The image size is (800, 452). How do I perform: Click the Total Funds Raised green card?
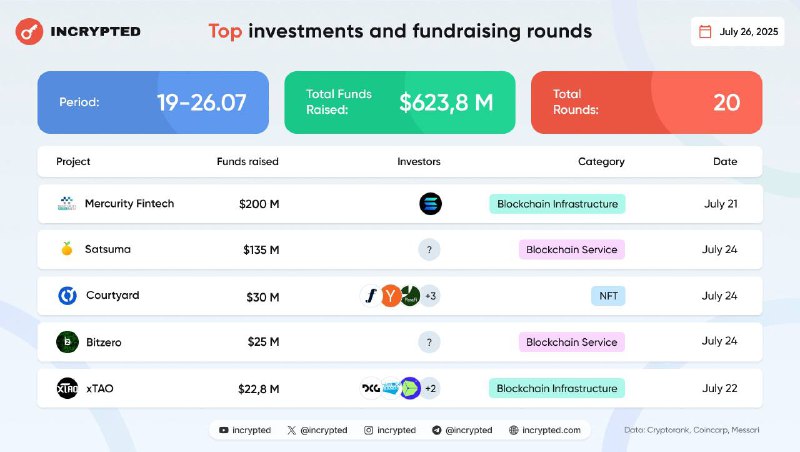pos(400,102)
